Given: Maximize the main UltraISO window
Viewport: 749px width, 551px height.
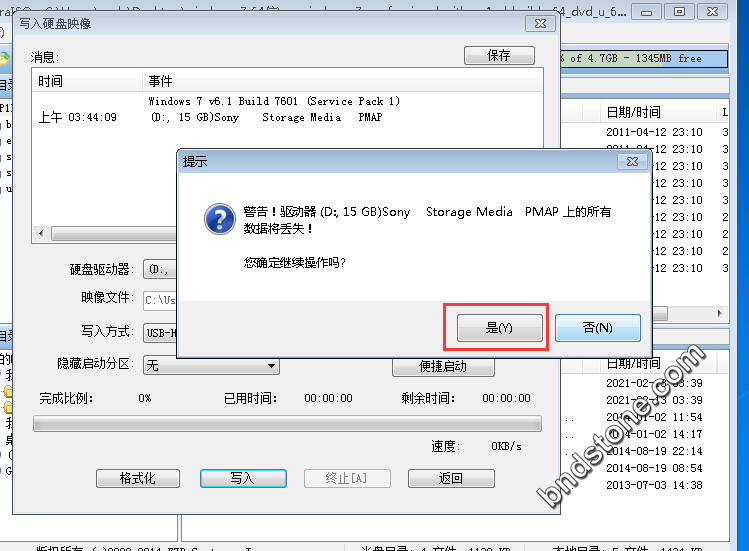Looking at the screenshot, I should 679,12.
